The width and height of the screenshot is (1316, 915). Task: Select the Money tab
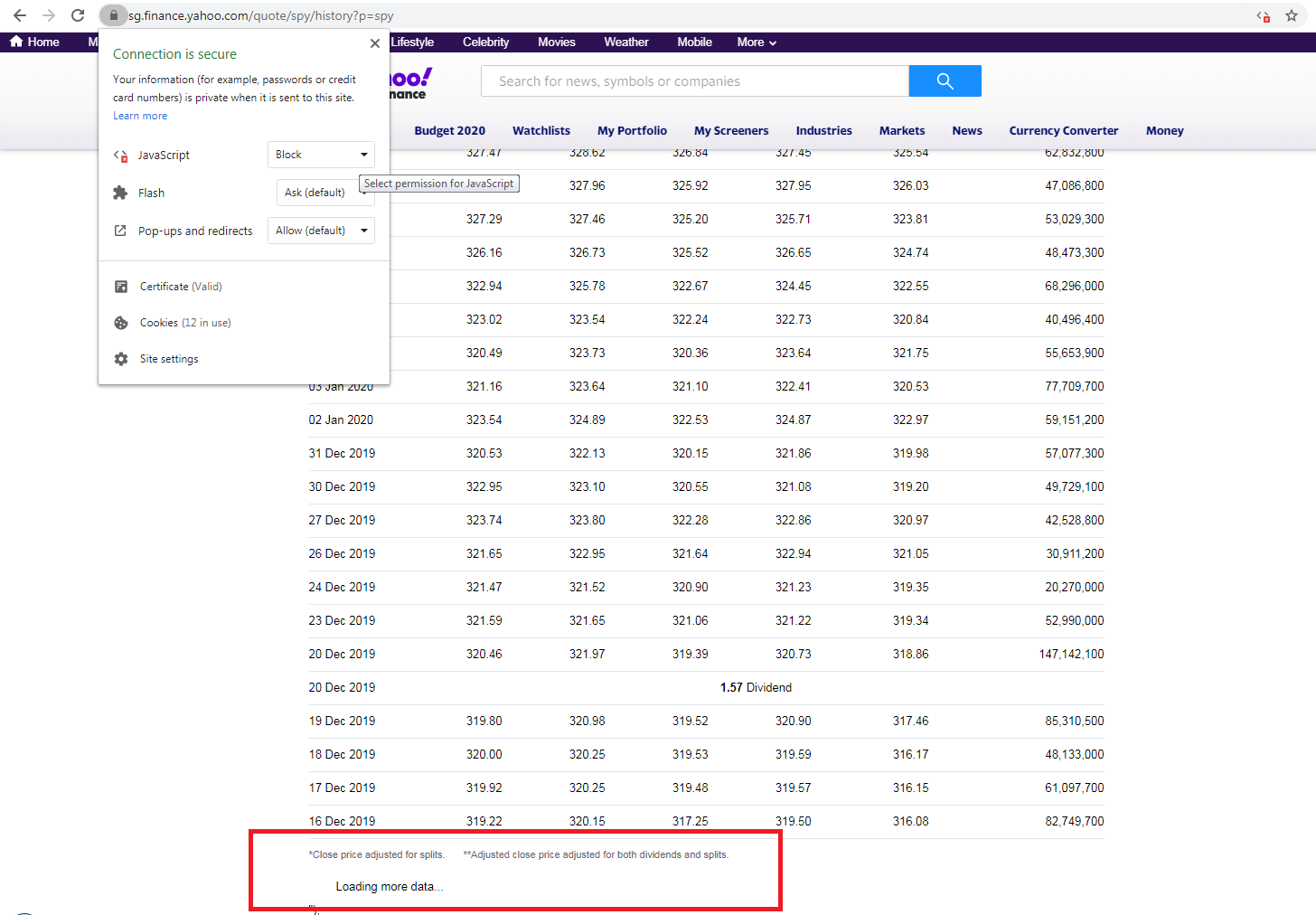tap(1165, 130)
